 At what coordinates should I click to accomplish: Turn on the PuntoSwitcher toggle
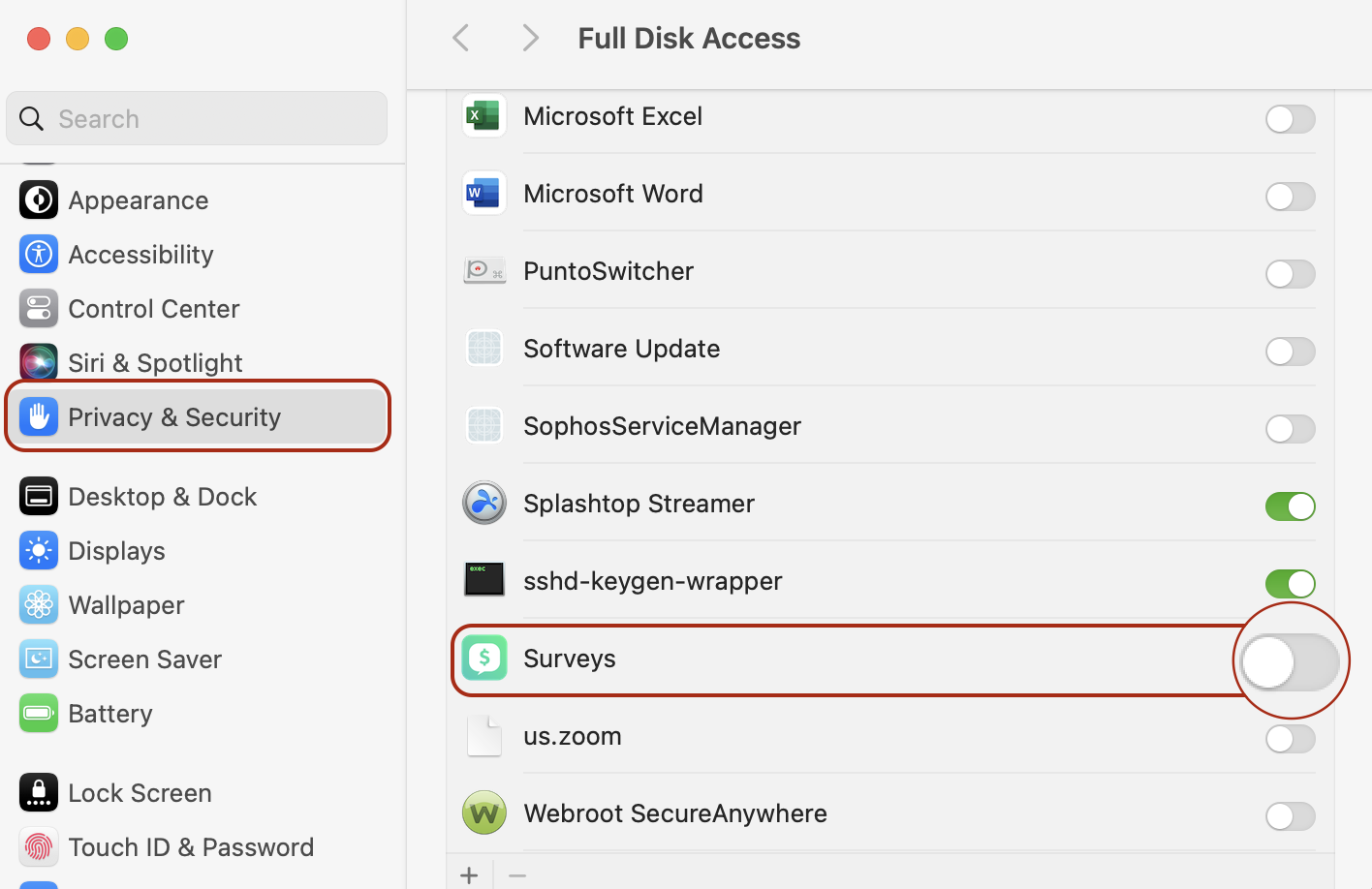(1290, 274)
